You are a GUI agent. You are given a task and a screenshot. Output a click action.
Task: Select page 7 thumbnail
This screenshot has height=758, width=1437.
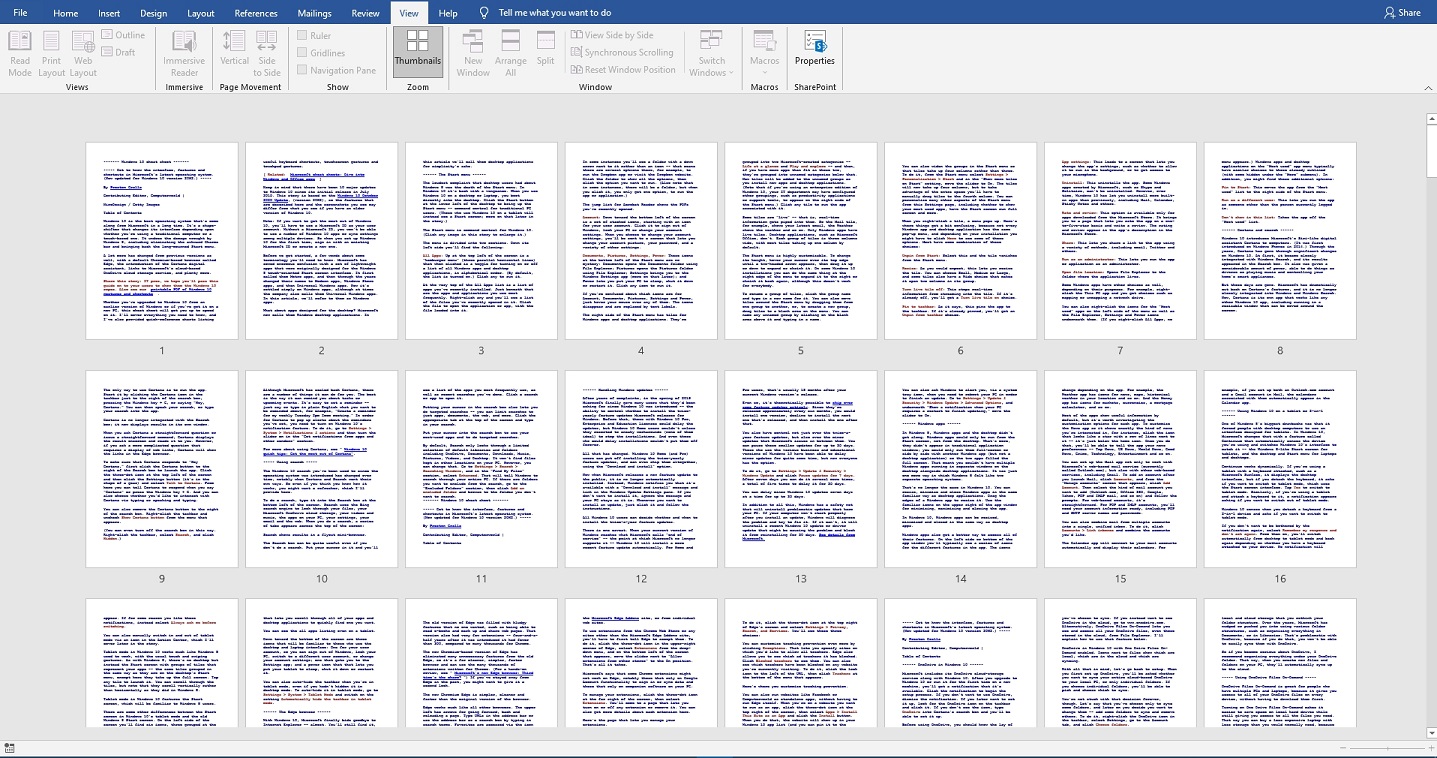click(1120, 240)
